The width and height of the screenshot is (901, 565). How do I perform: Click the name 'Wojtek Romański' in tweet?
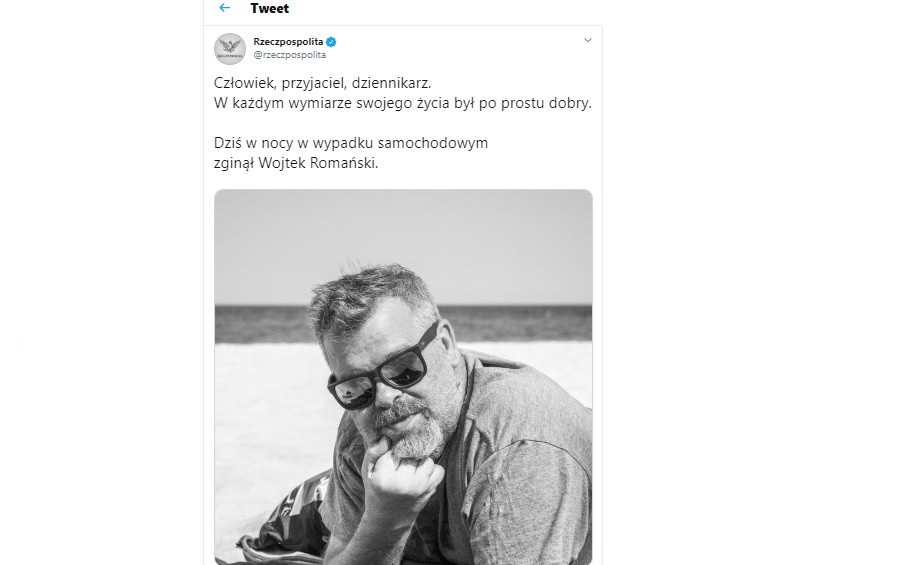(x=319, y=163)
